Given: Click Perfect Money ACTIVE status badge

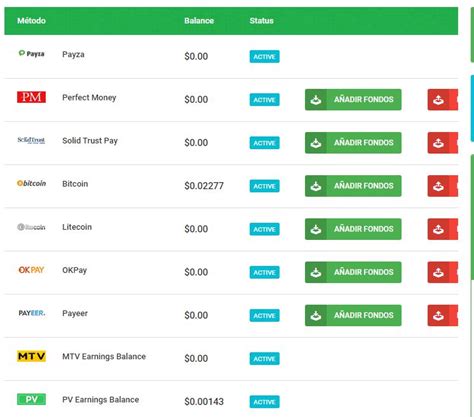Looking at the screenshot, I should click(x=264, y=100).
